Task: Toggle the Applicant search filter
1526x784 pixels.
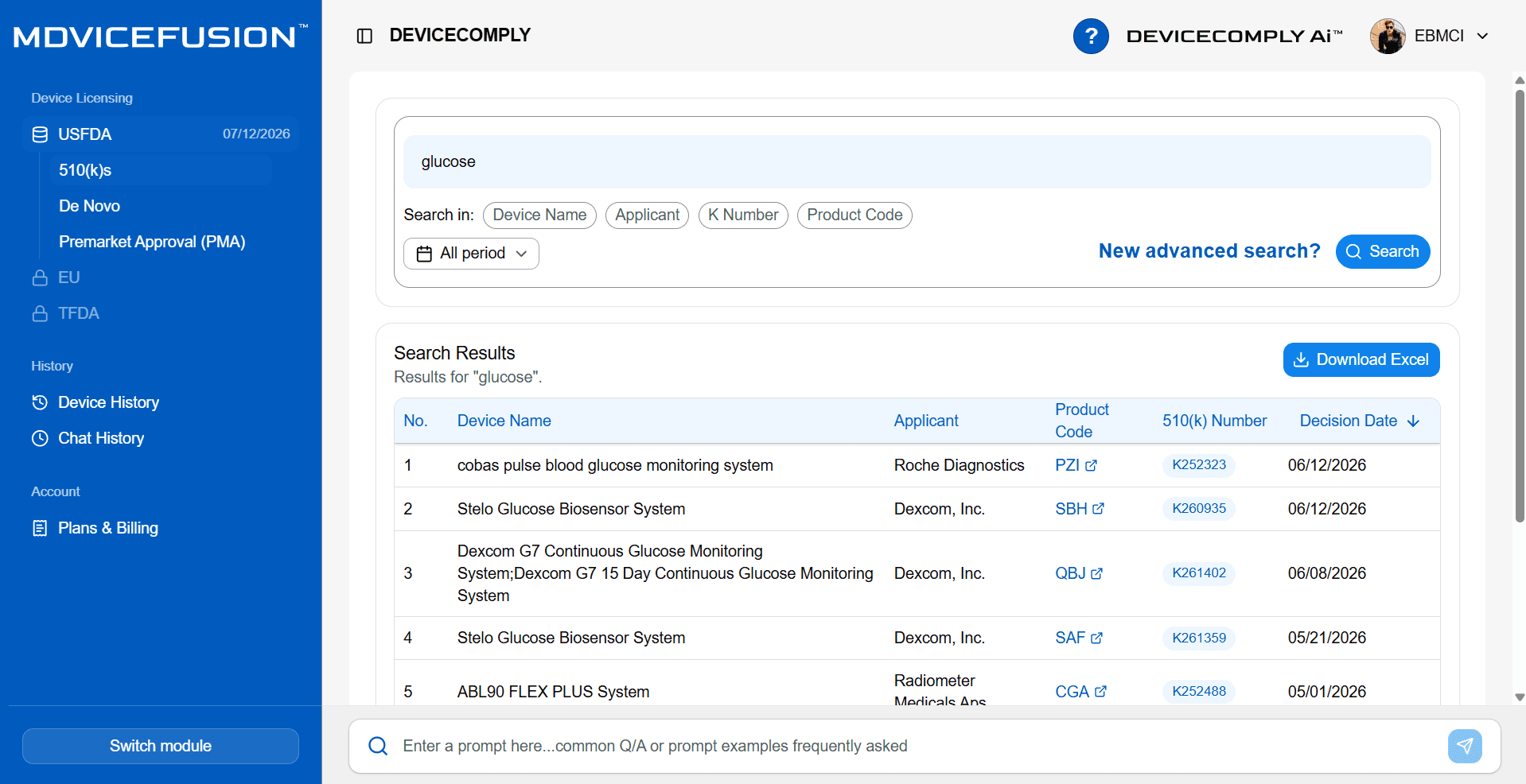Action: 647,215
